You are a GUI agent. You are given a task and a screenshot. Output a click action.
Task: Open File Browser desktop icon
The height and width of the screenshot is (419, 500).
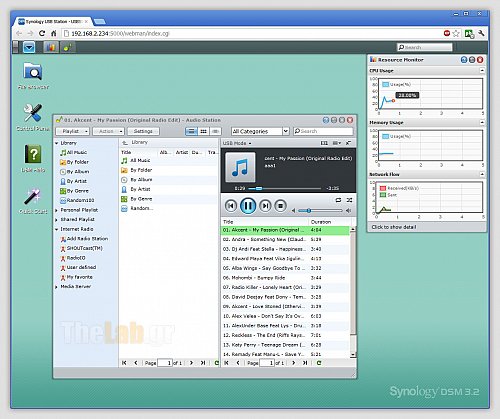(33, 76)
